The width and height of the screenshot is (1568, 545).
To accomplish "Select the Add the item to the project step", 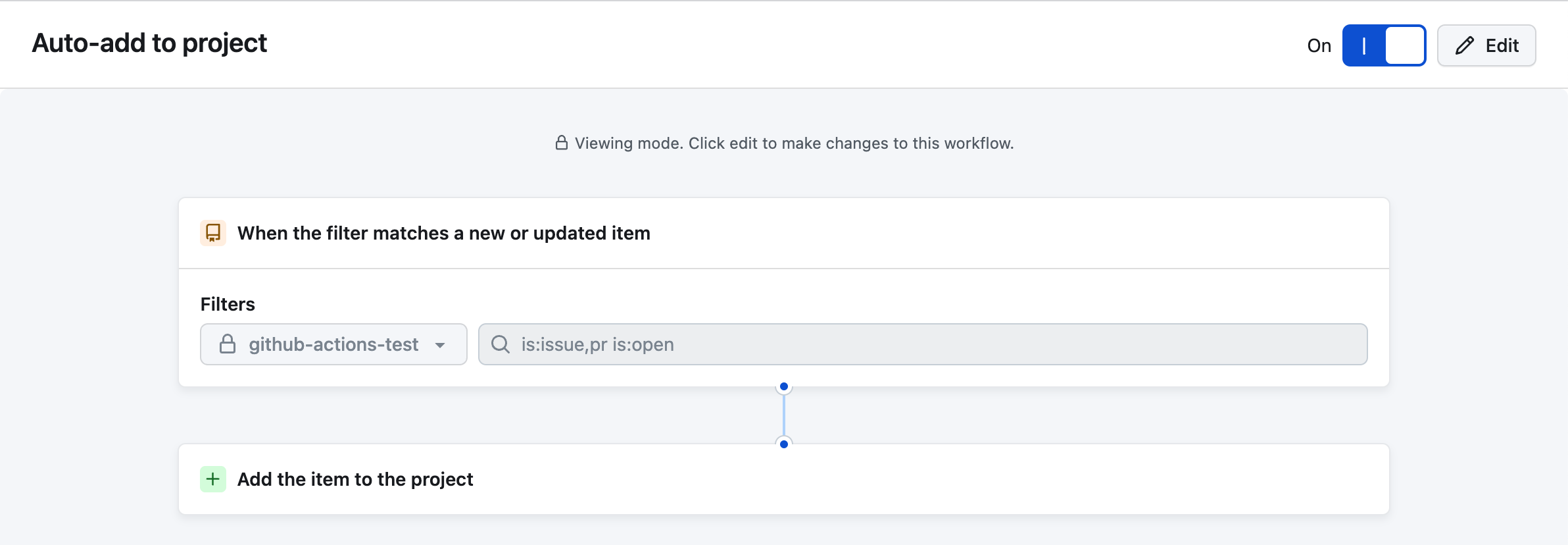I will 784,479.
